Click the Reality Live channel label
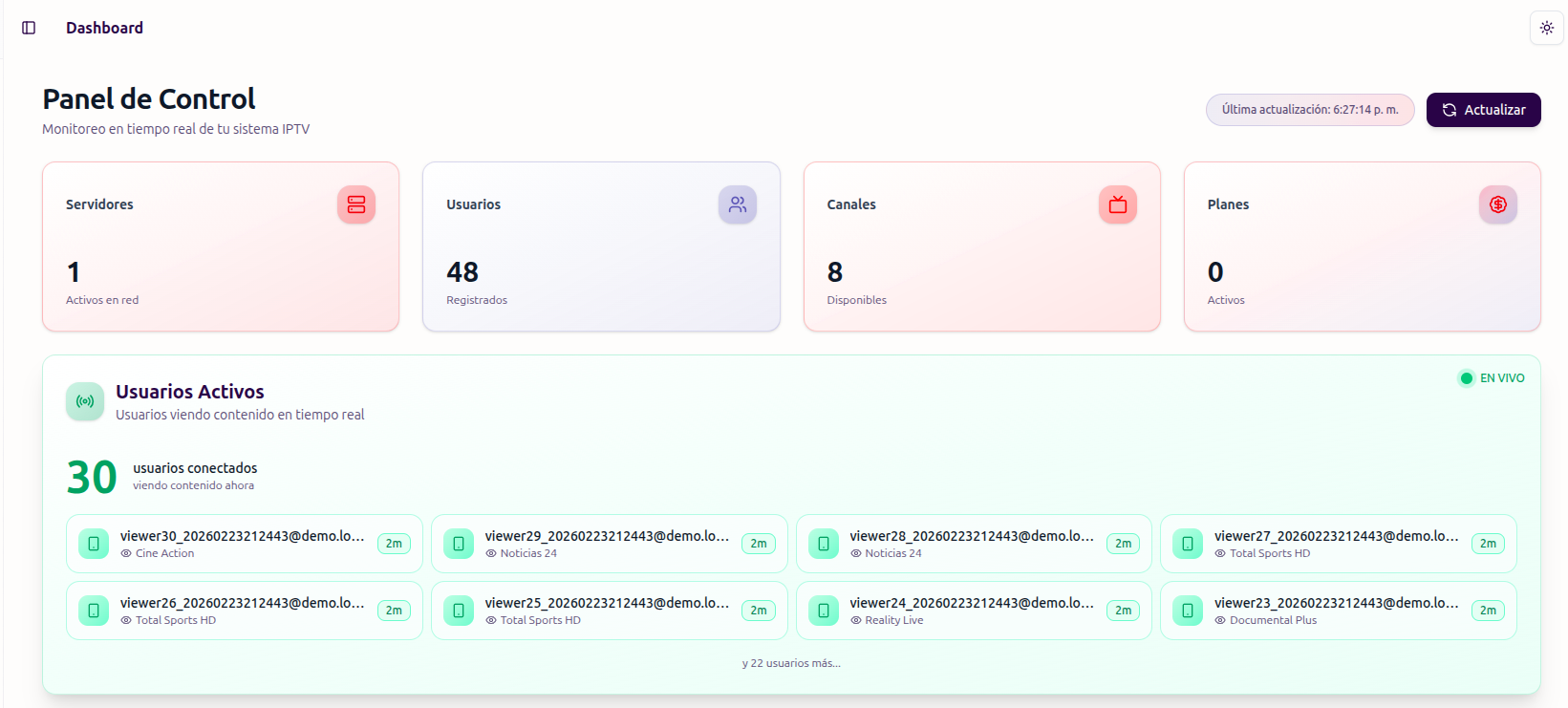Screen dimensions: 1568x708 tap(894, 620)
